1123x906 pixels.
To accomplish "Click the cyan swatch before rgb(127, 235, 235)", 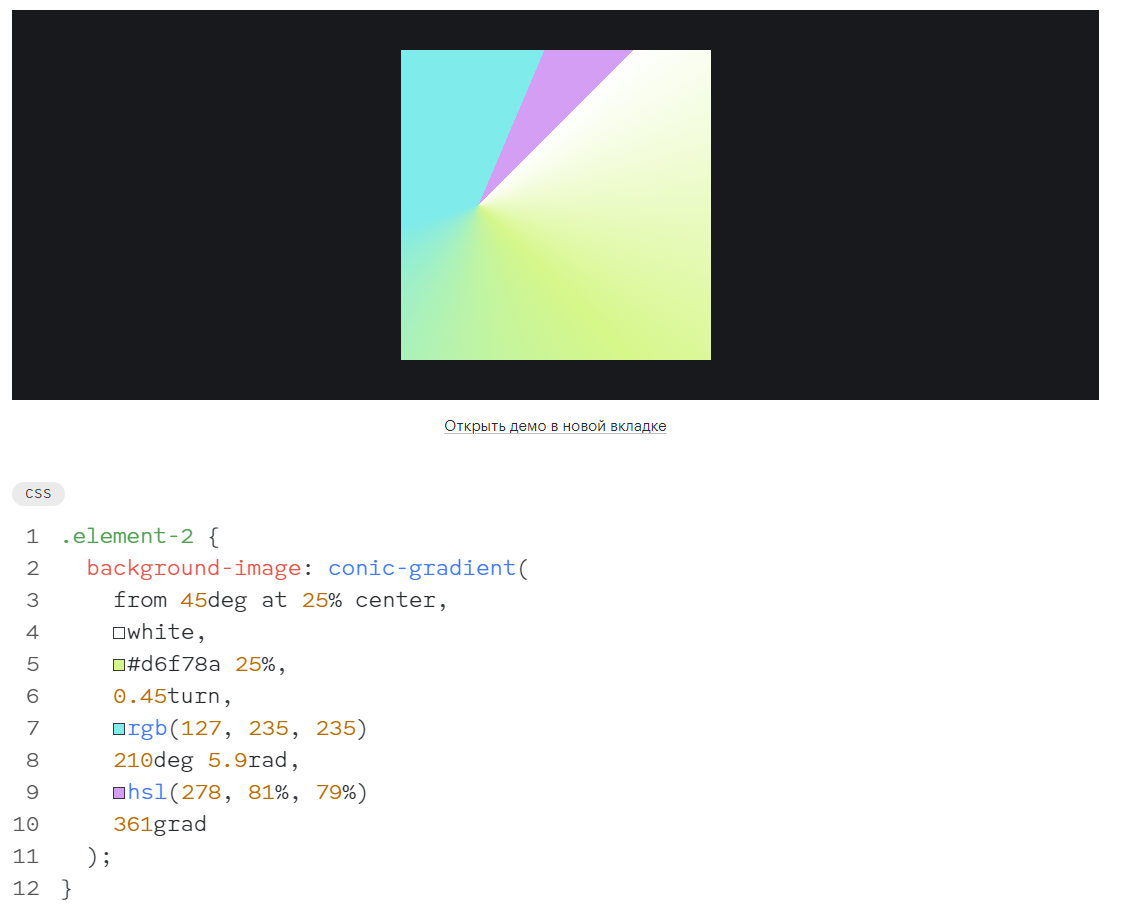I will 119,729.
